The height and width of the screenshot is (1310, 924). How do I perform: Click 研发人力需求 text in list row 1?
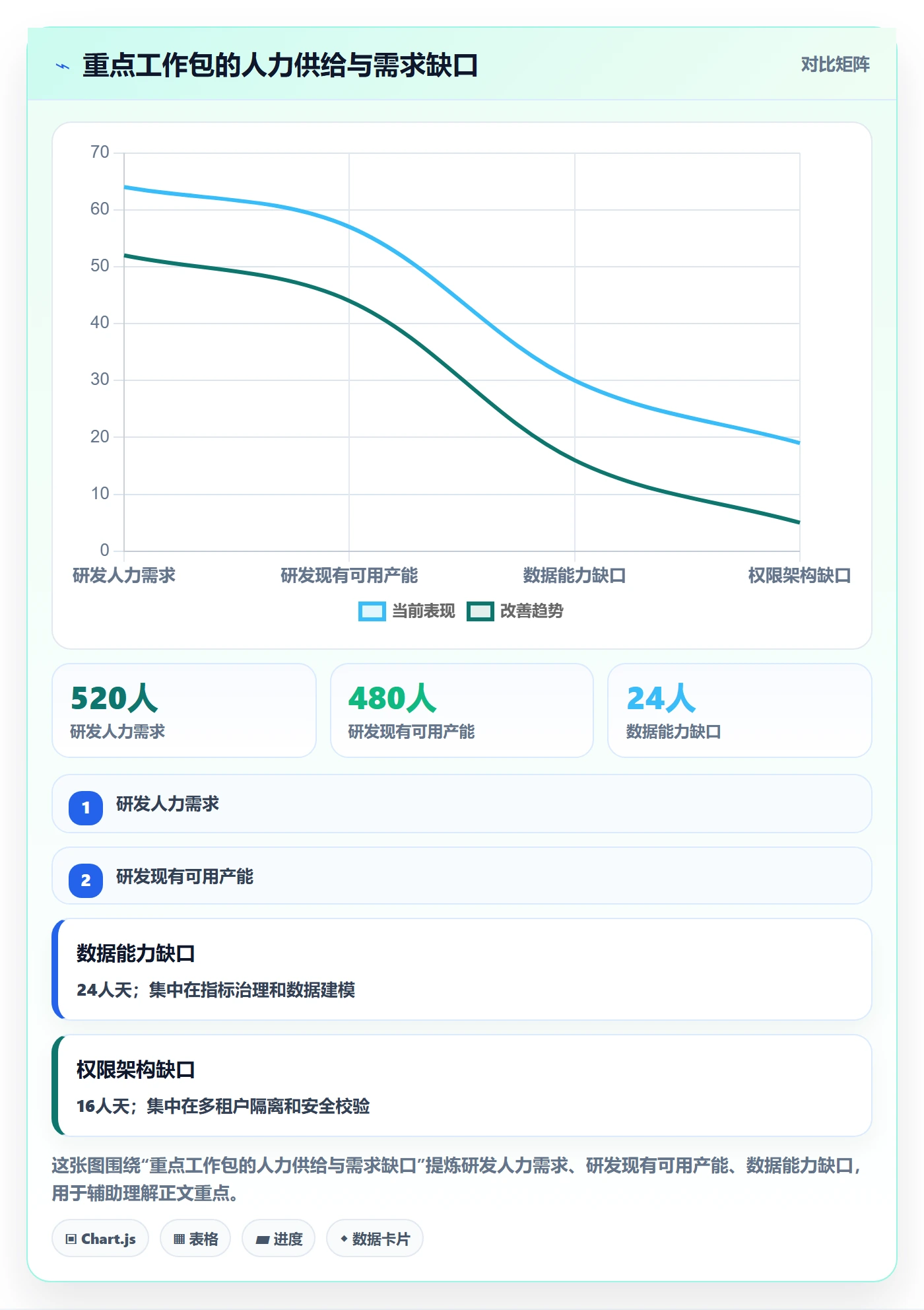(x=168, y=804)
